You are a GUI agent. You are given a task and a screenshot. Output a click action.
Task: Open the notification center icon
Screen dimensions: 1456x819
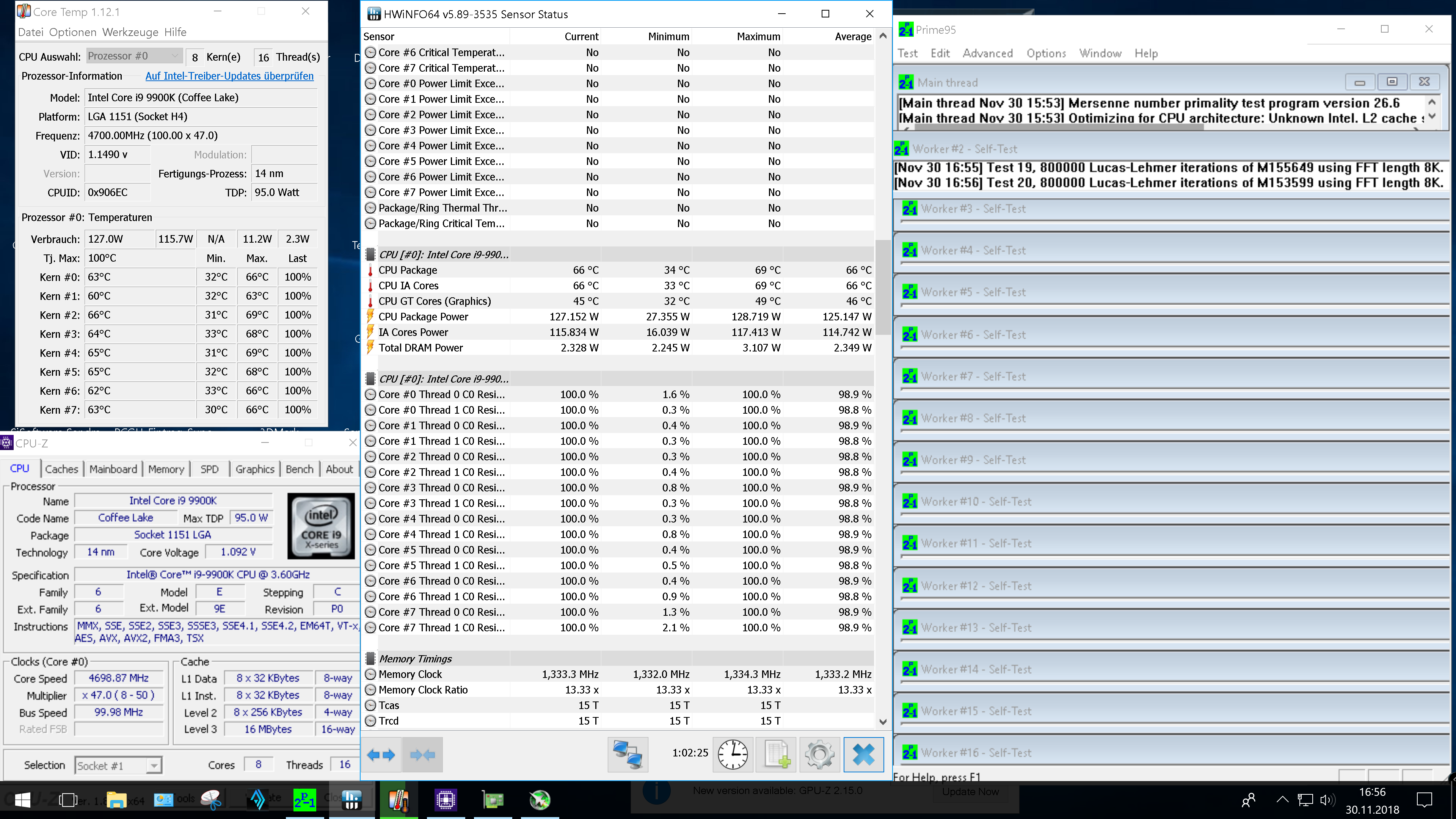click(1425, 800)
